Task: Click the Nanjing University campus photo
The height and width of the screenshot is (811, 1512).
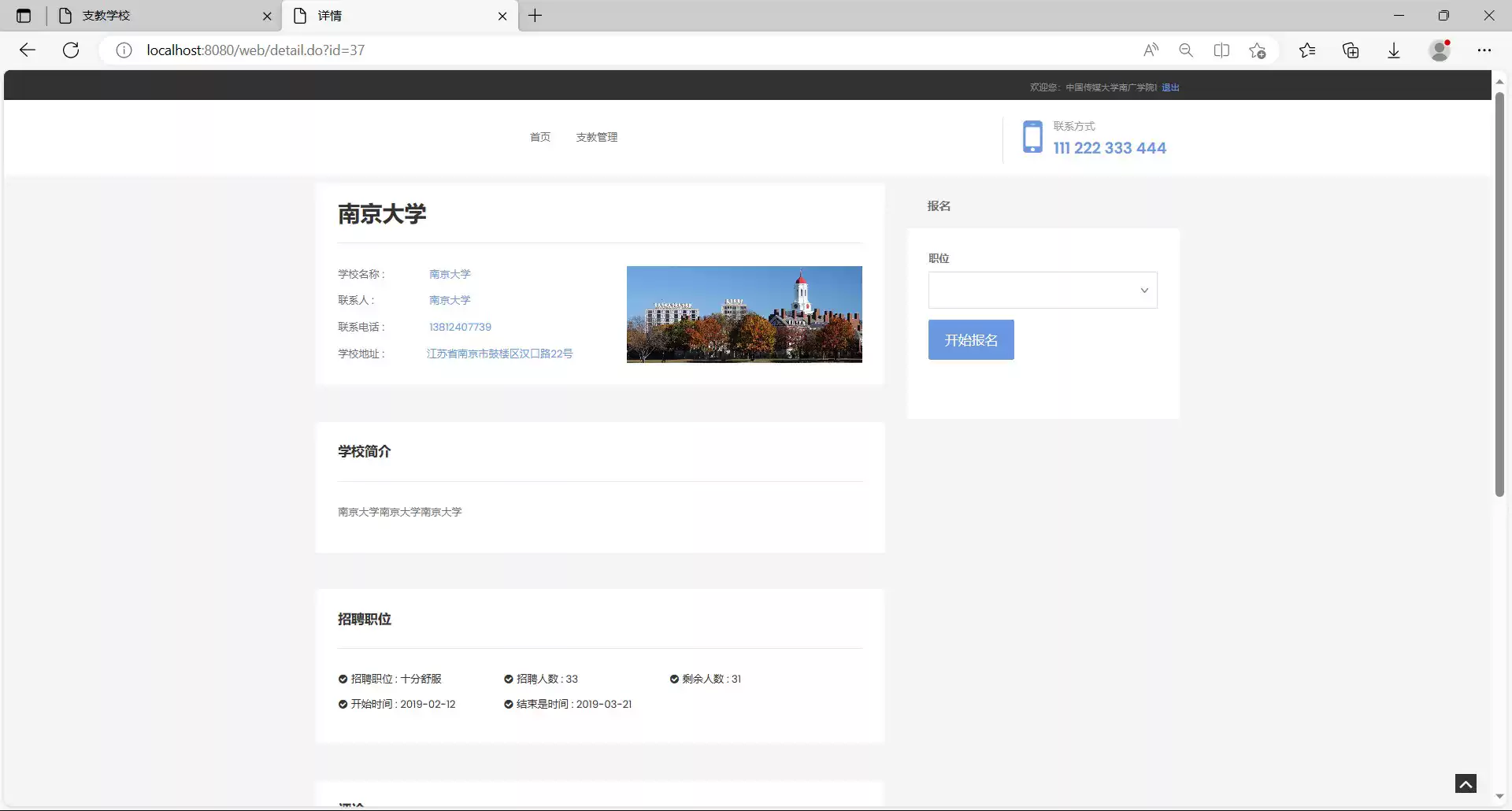Action: 744,314
